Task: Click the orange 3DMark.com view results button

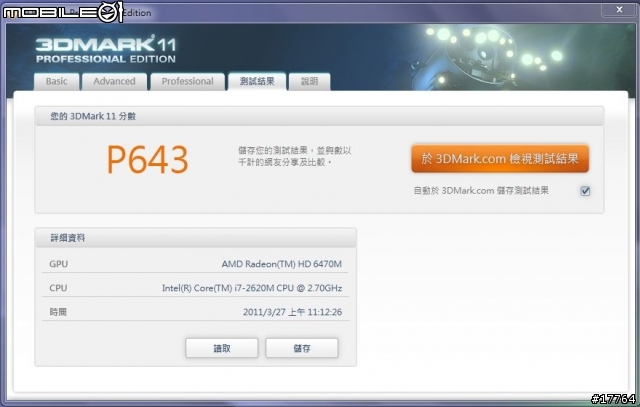Action: tap(500, 158)
